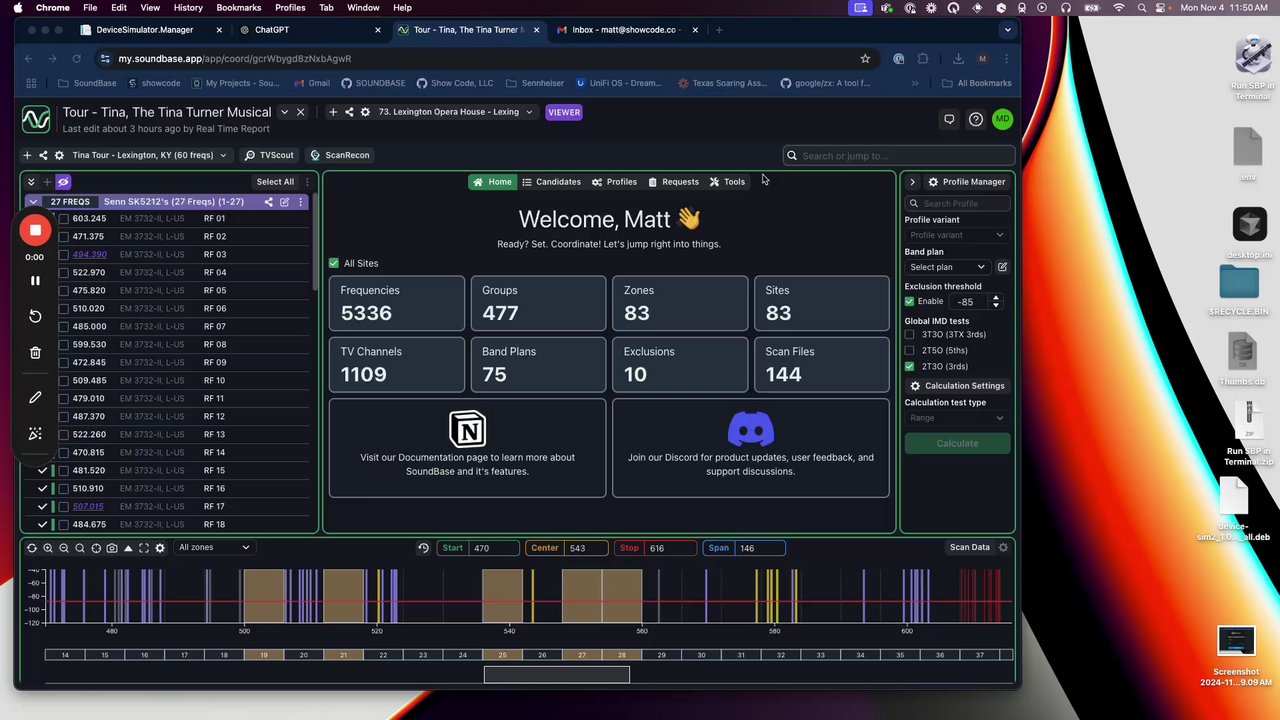Open the Profile Manager button
The image size is (1280, 720).
coord(966,182)
